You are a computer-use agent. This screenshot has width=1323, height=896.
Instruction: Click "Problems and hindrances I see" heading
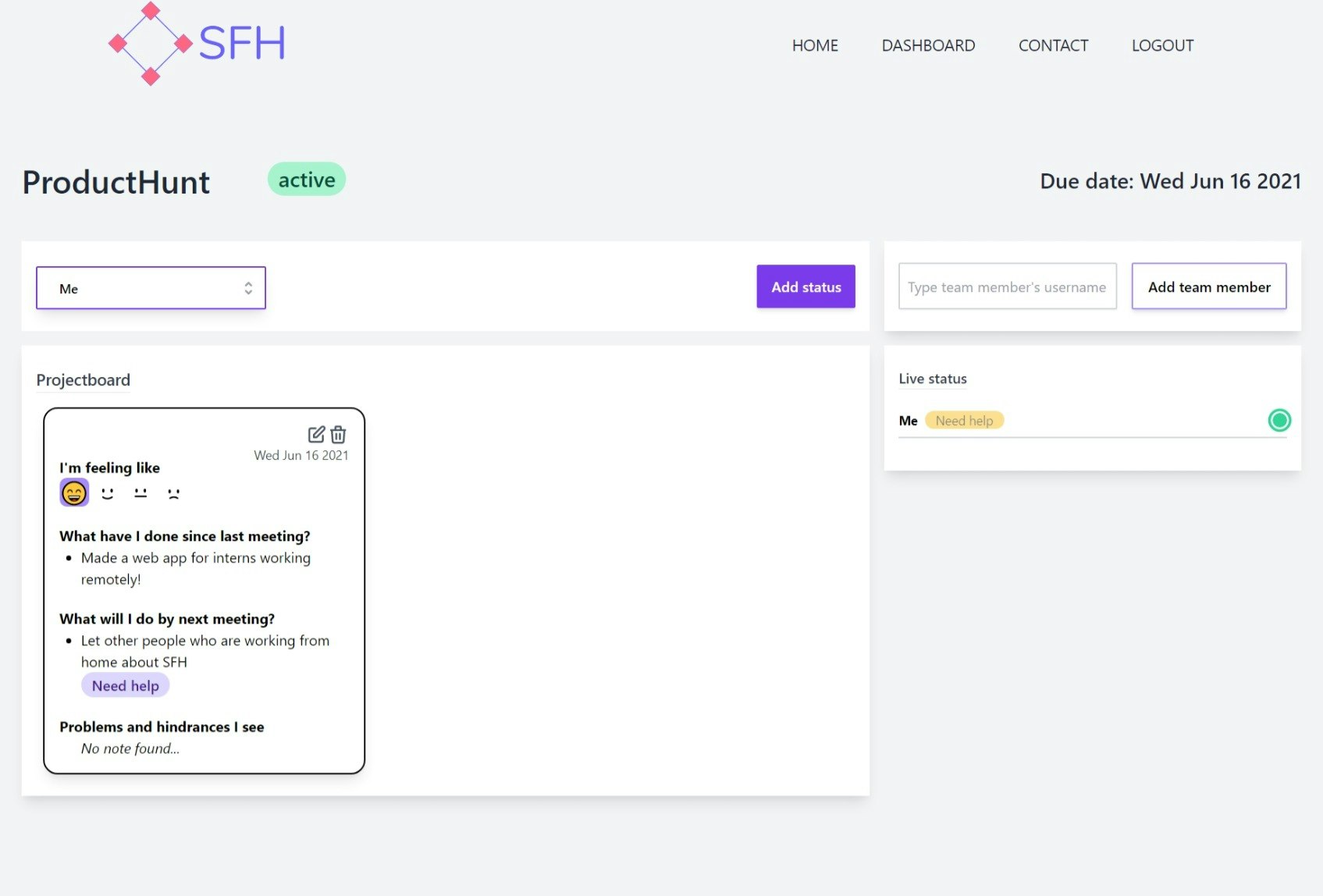pos(162,727)
